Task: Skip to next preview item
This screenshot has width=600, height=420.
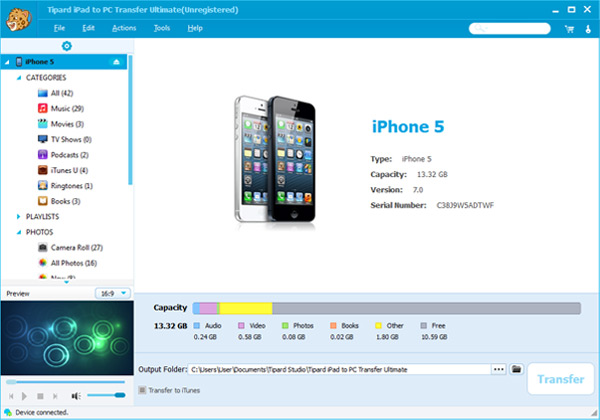Action: tap(55, 396)
